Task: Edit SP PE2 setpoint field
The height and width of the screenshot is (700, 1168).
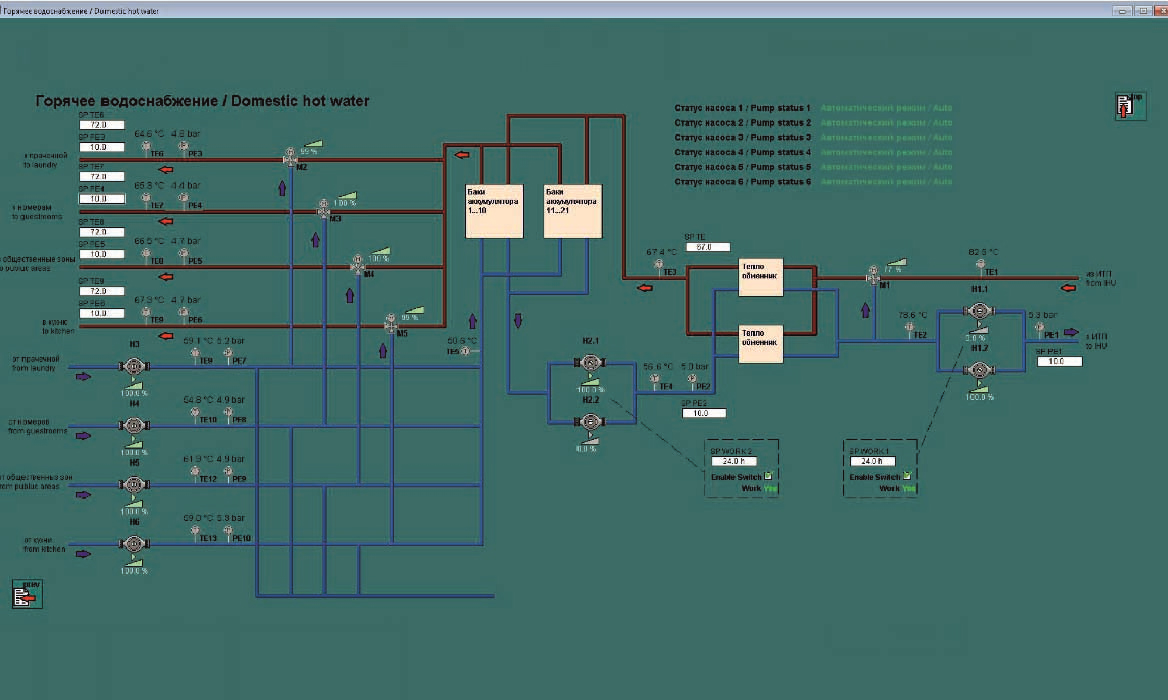Action: pyautogui.click(x=703, y=413)
